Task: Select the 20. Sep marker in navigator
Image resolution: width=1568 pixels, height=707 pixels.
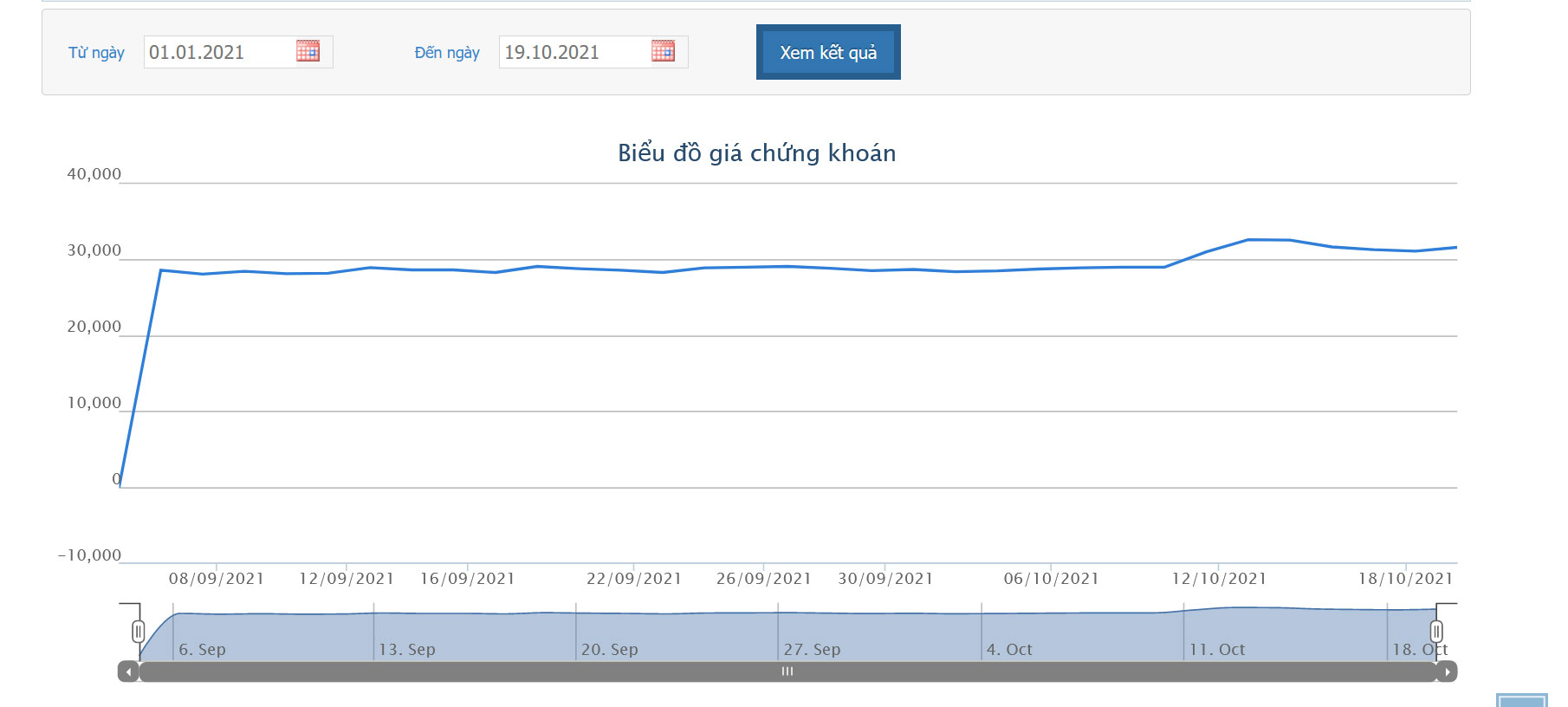Action: click(610, 649)
